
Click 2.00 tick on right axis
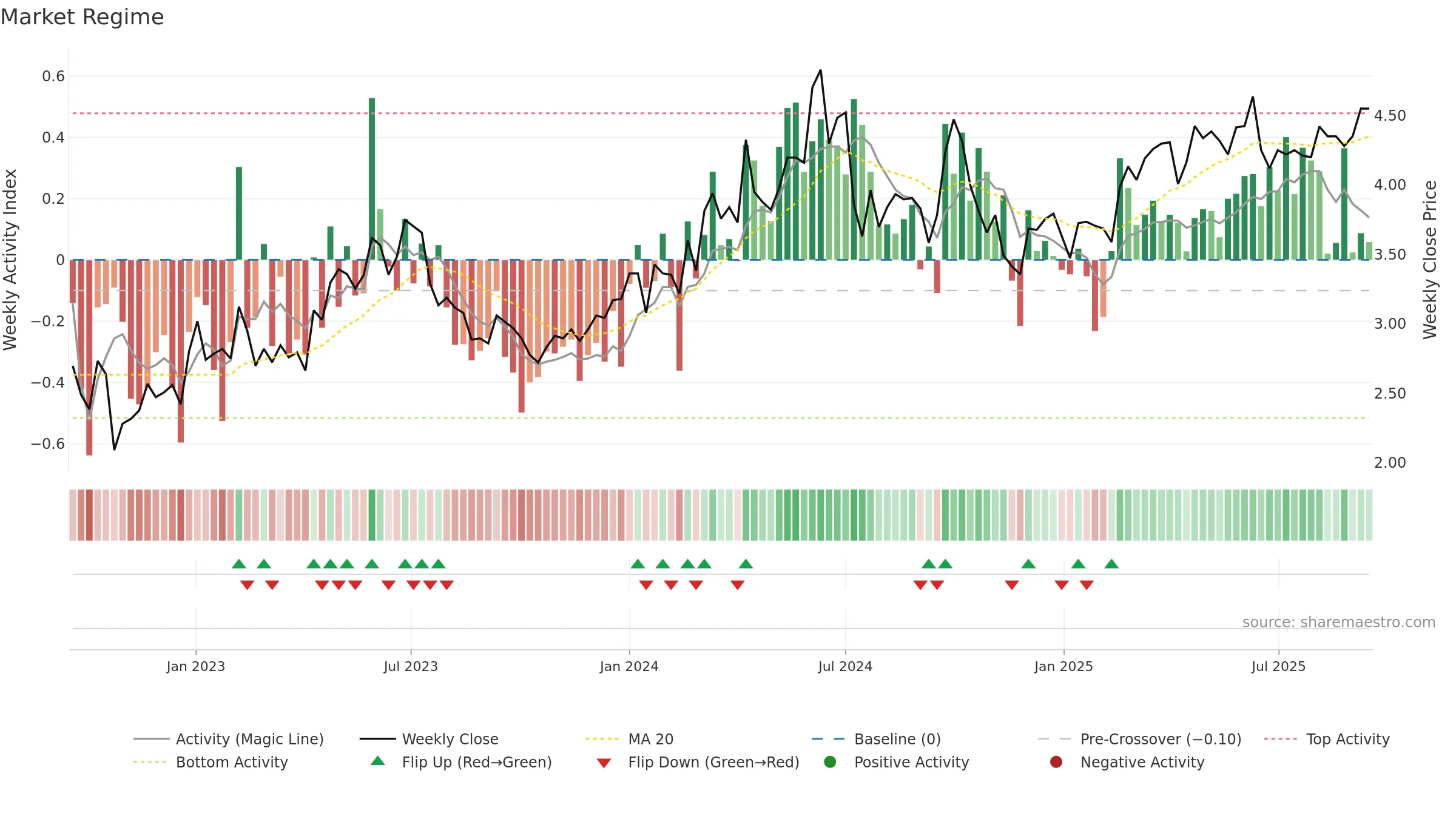point(1390,462)
